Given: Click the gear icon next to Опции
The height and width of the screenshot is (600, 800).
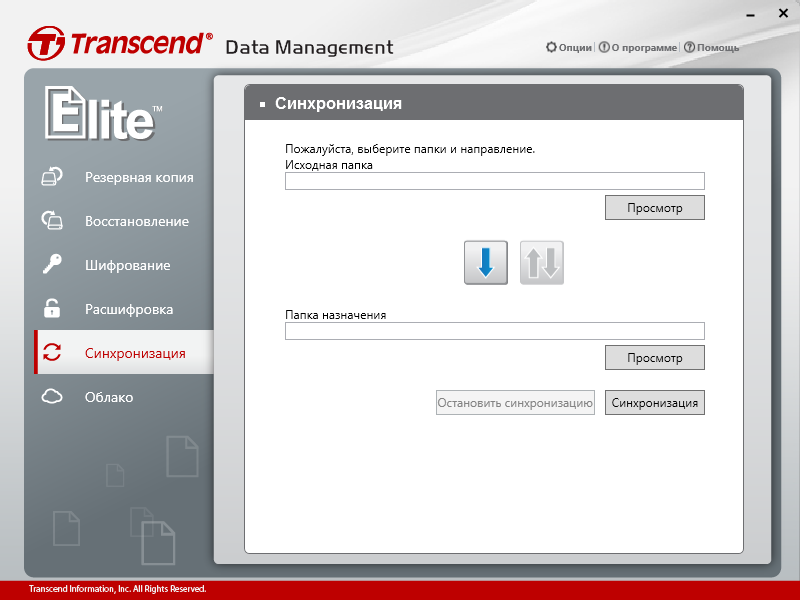Looking at the screenshot, I should pos(551,47).
